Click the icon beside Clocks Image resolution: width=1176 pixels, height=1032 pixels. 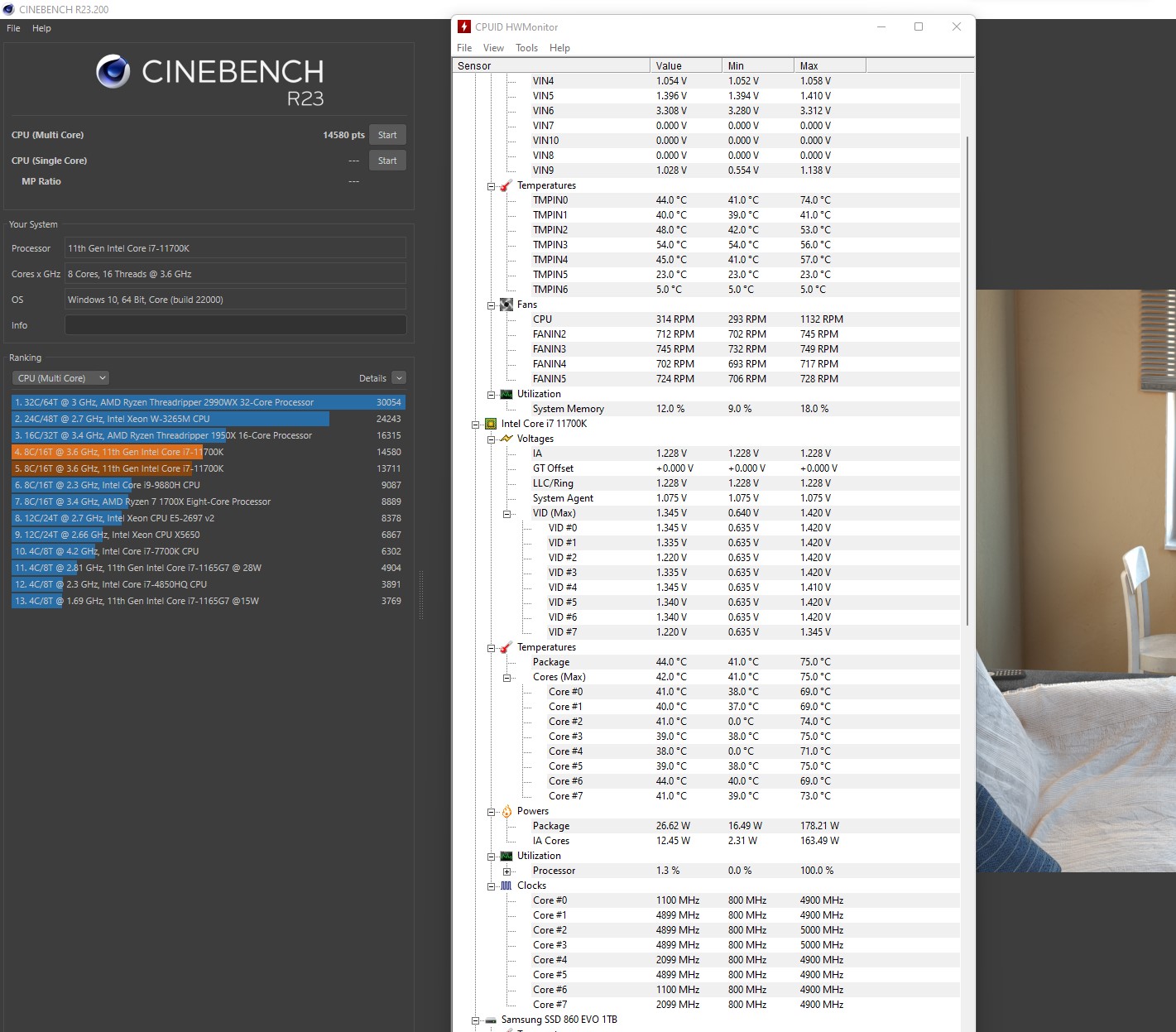pos(506,886)
